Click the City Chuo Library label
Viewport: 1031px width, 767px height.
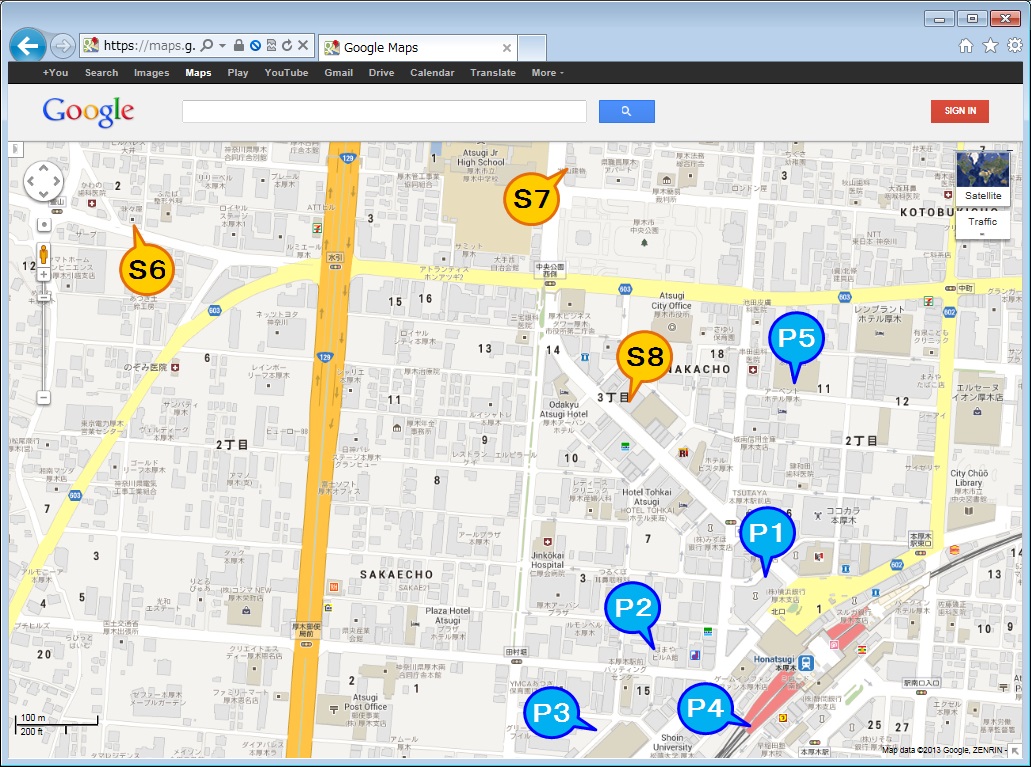point(969,478)
